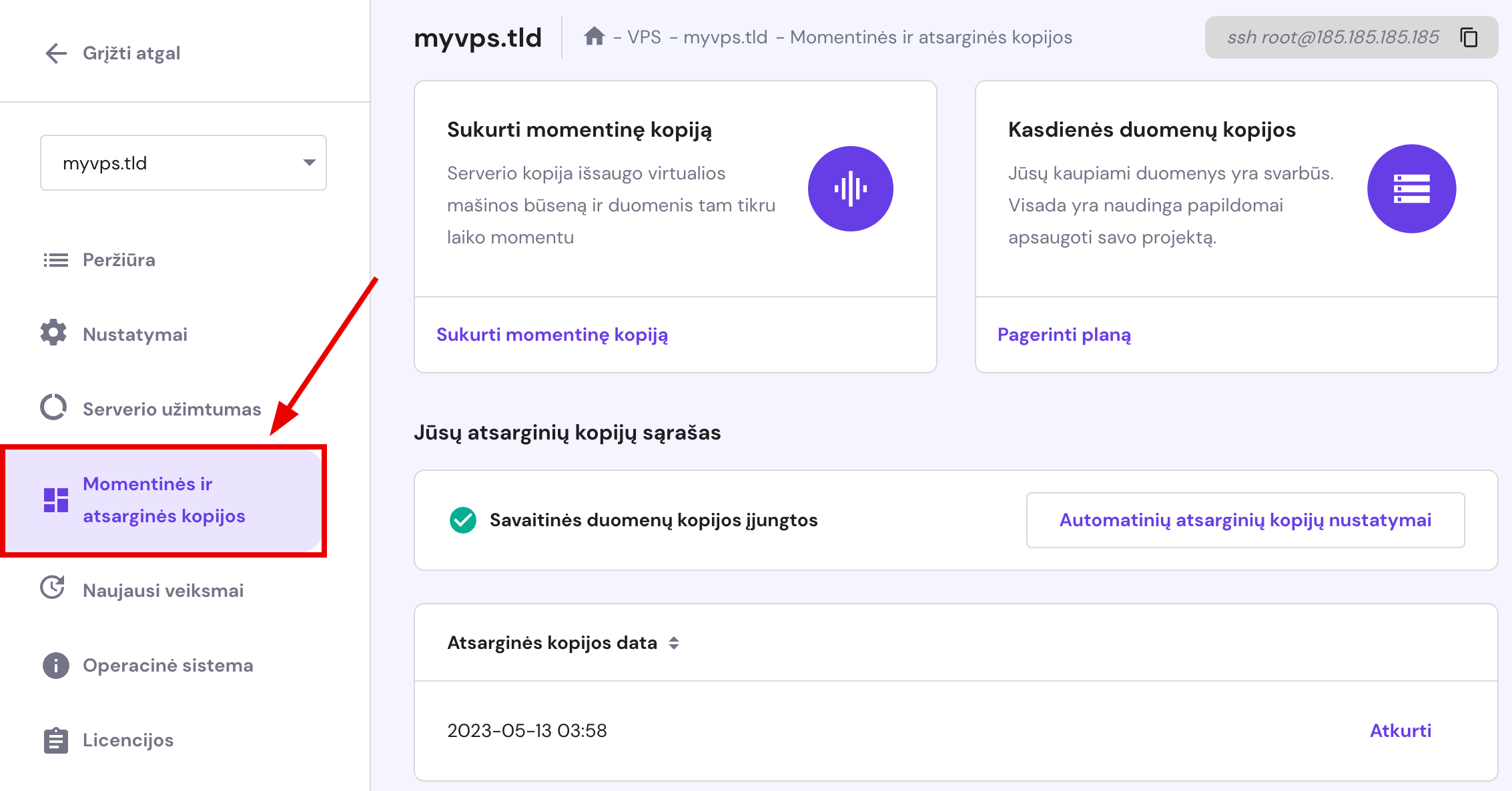Click the Pagerinti planą link
1512x791 pixels.
(1064, 334)
